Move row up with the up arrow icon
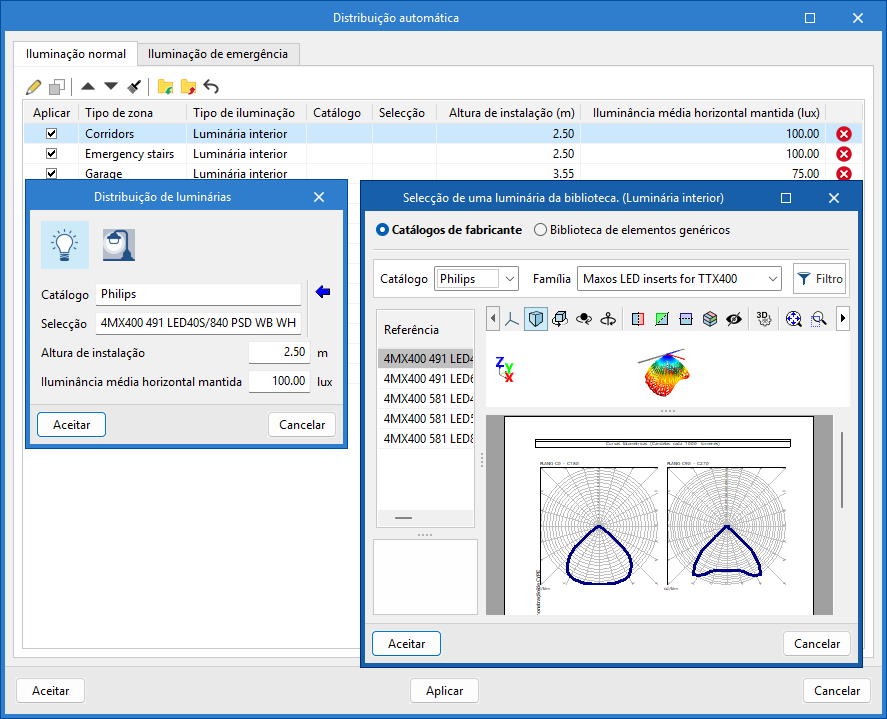Viewport: 887px width, 719px height. 88,87
